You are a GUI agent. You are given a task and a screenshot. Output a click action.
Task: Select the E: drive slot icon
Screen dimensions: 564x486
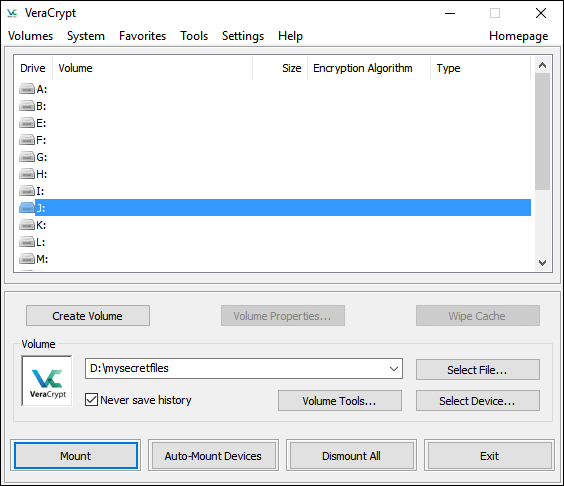click(27, 123)
